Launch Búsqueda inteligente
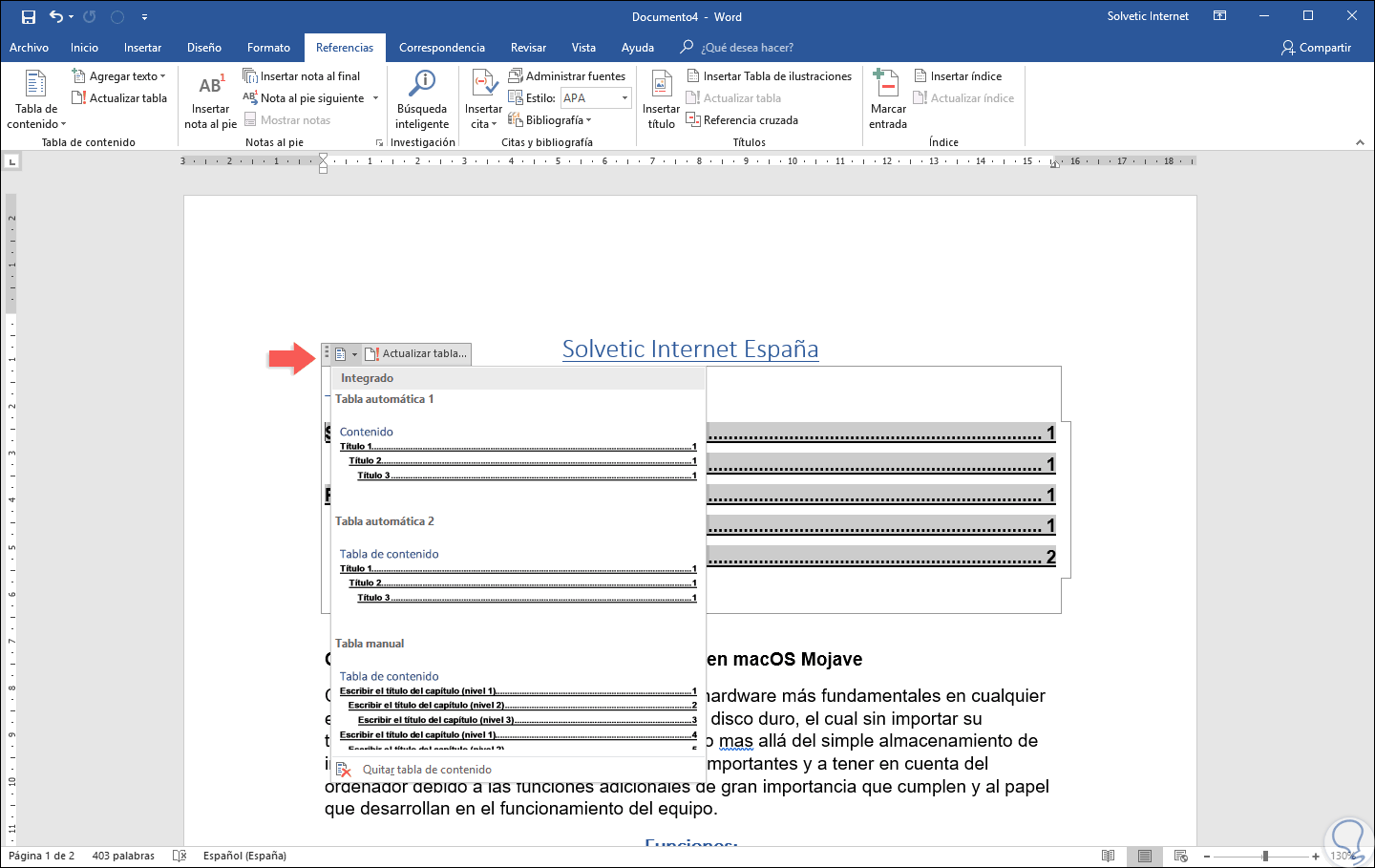Viewport: 1375px width, 868px height. tap(422, 99)
